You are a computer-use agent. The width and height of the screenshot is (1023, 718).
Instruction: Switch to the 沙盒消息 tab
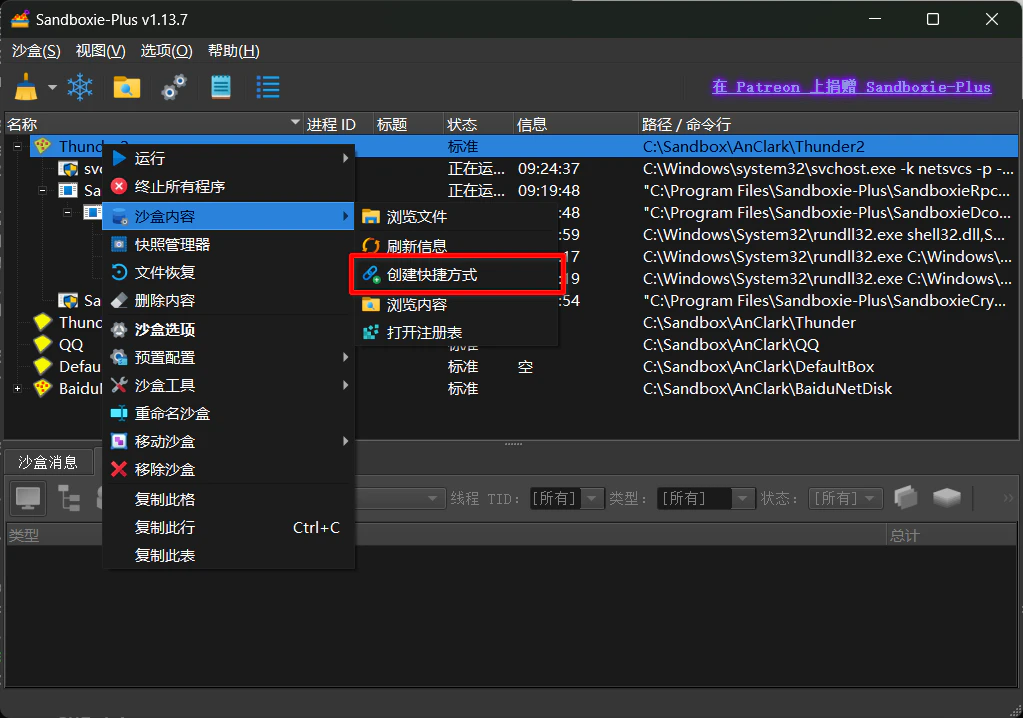[48, 462]
